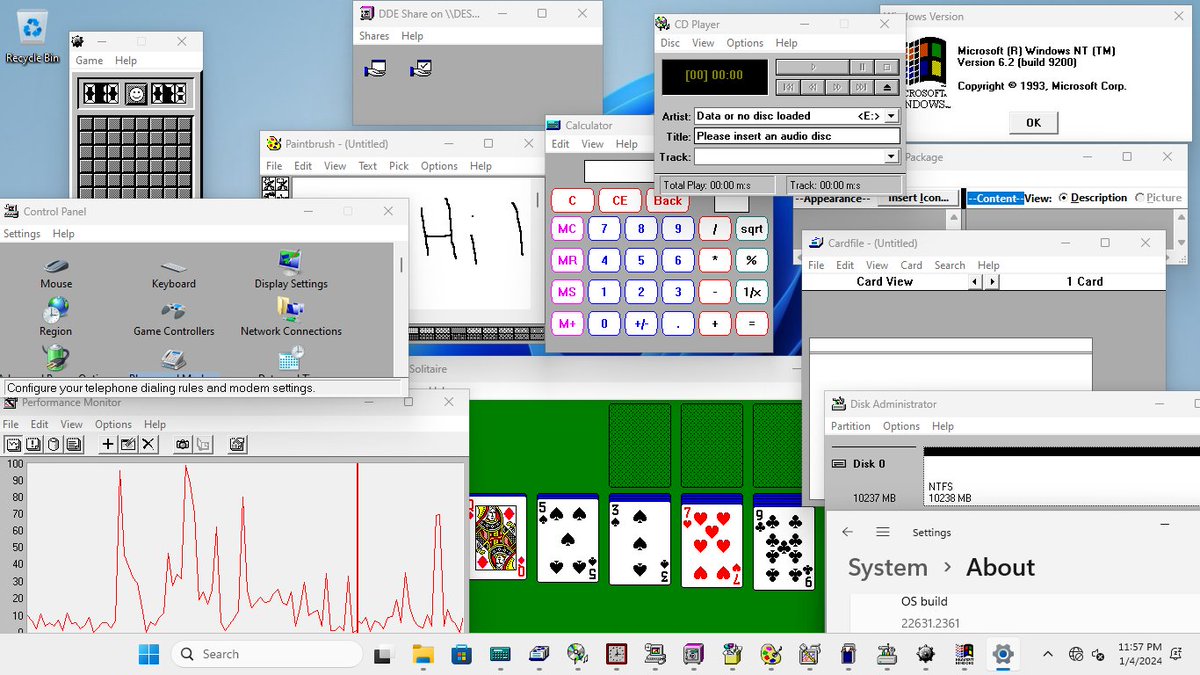Click the left card arrow in Cardfile
Image resolution: width=1200 pixels, height=675 pixels.
tap(976, 282)
